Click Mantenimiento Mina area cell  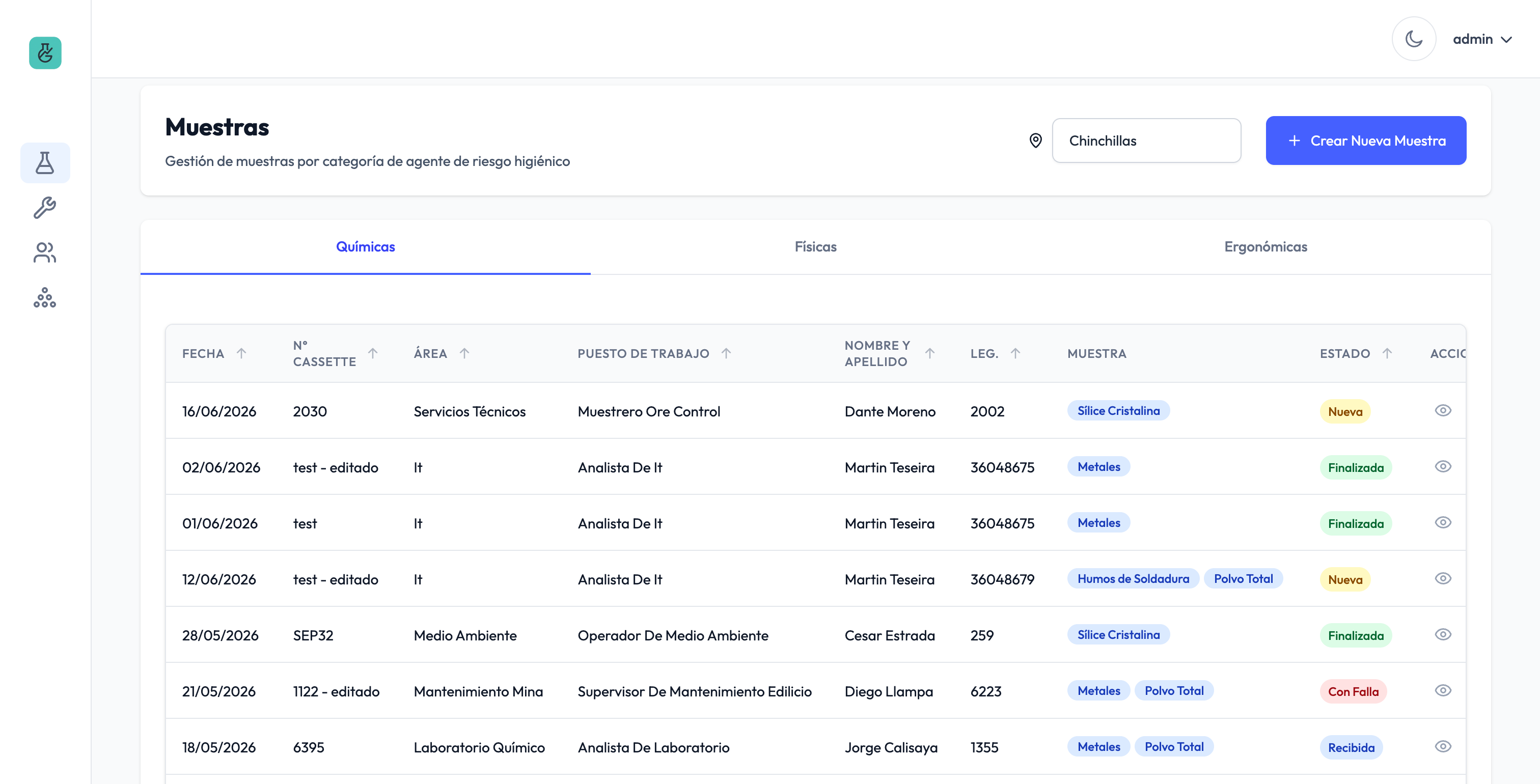point(478,691)
